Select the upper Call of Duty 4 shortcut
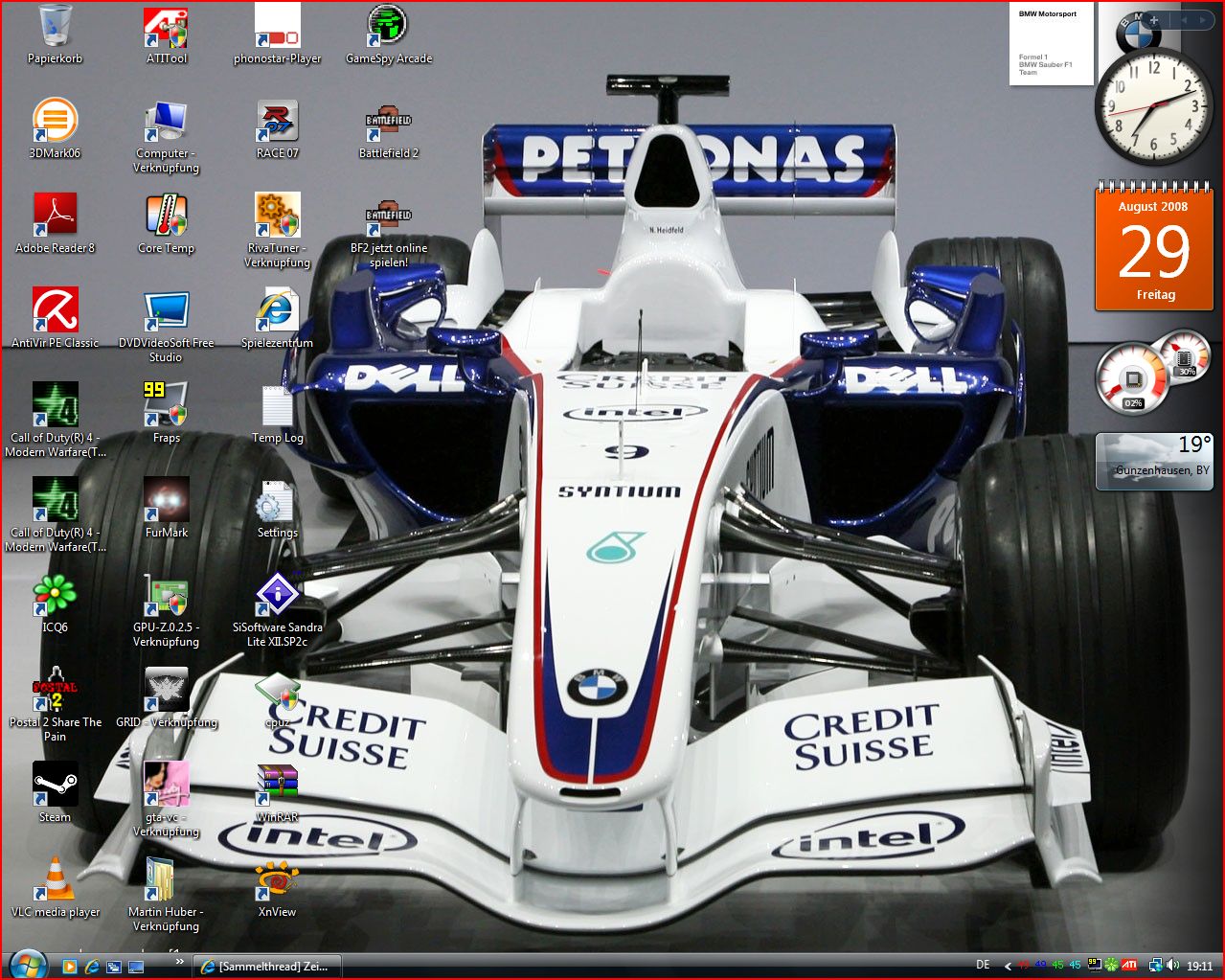The height and width of the screenshot is (980, 1225). click(55, 421)
